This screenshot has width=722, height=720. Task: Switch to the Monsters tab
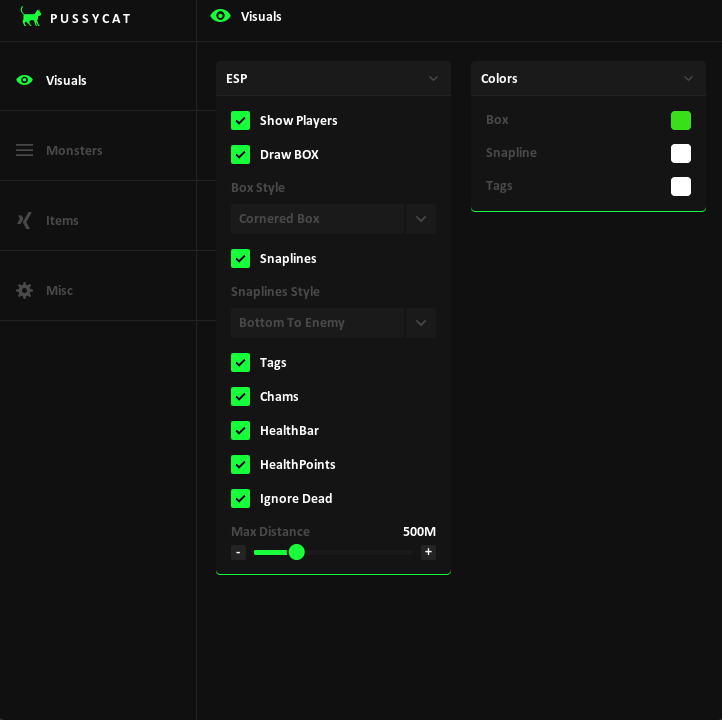pyautogui.click(x=74, y=150)
